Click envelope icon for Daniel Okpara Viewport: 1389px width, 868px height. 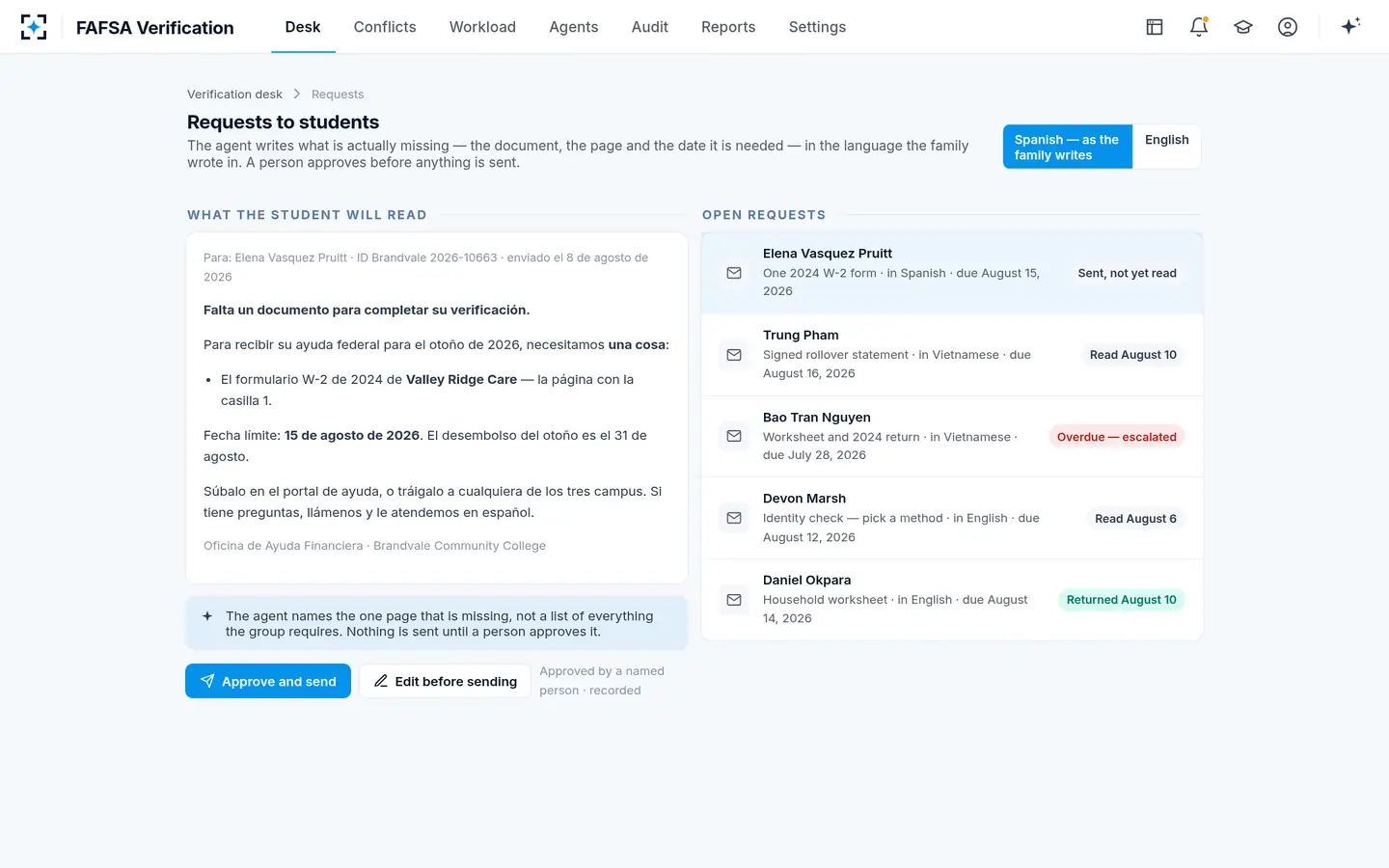[x=734, y=600]
